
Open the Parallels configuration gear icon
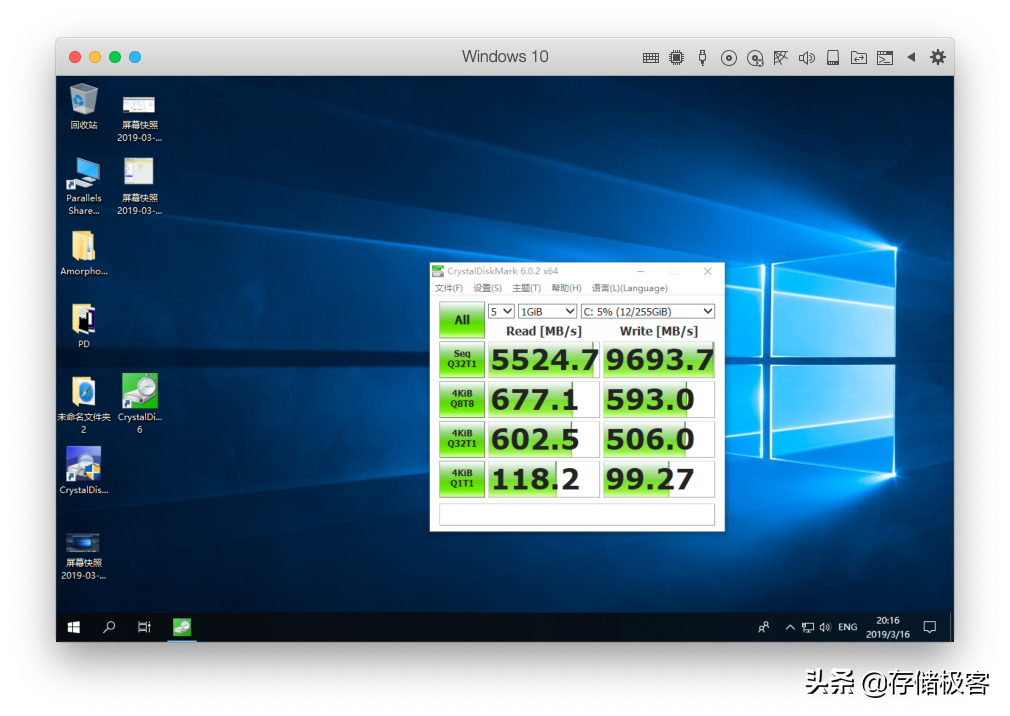tap(938, 57)
